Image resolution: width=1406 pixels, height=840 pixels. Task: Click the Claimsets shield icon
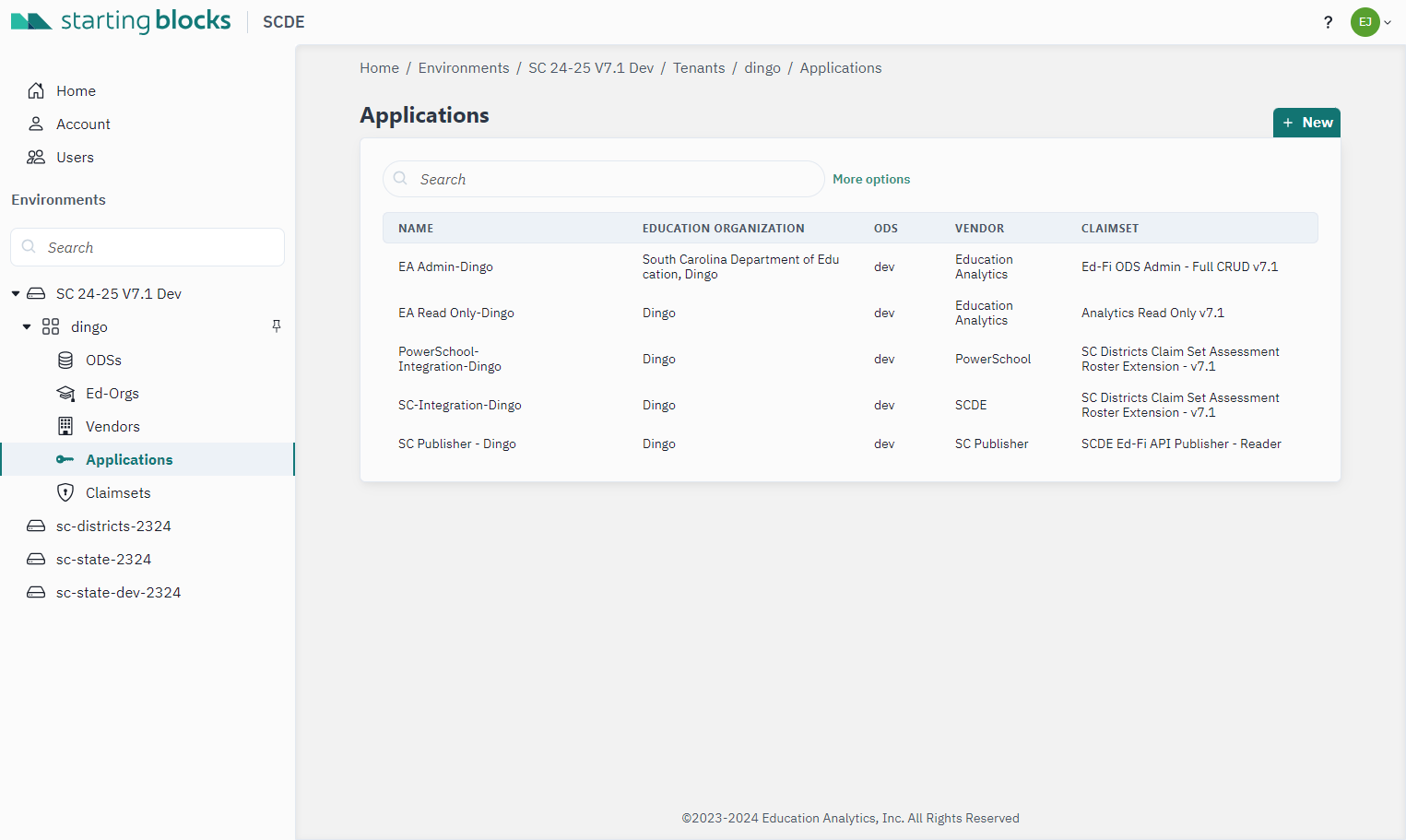65,492
